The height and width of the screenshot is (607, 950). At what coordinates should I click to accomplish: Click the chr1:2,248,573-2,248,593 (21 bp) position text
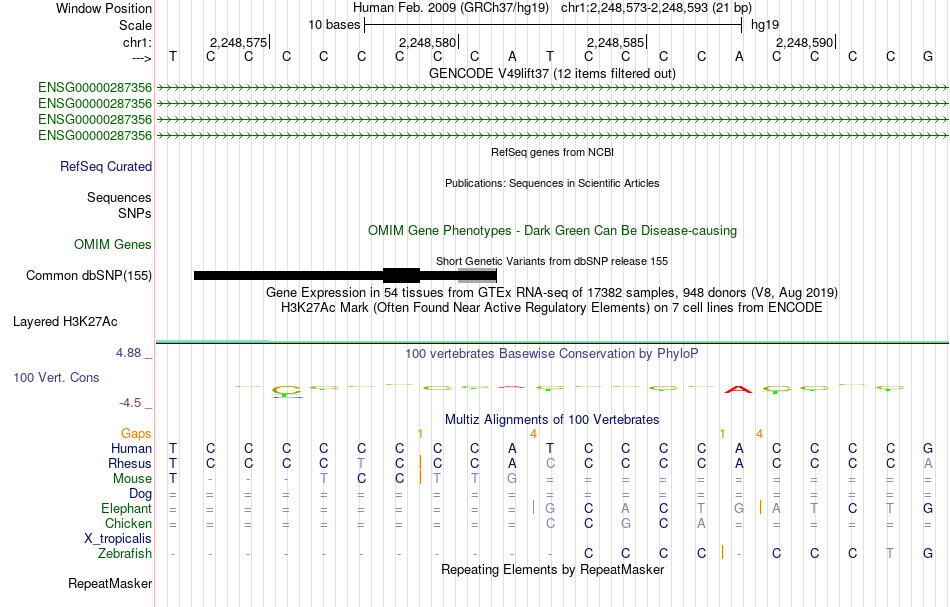(656, 8)
